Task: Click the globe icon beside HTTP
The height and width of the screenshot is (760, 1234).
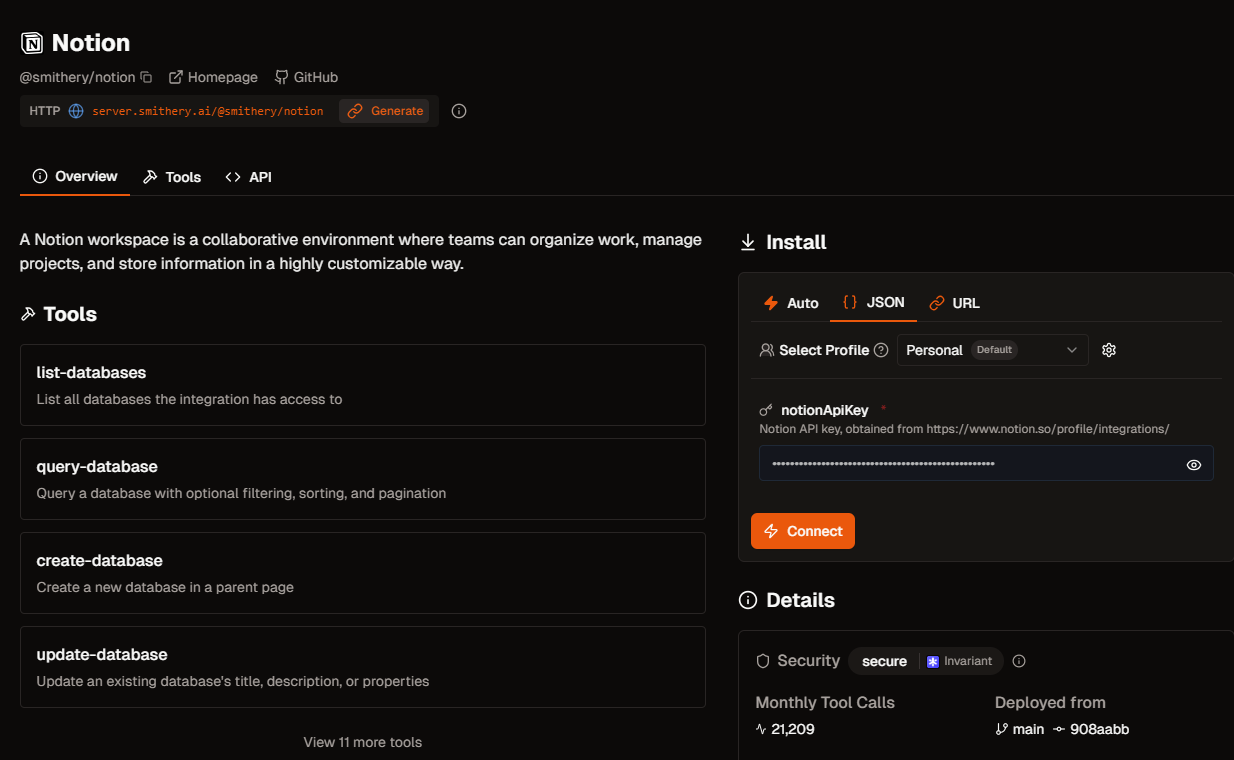Action: pos(76,111)
